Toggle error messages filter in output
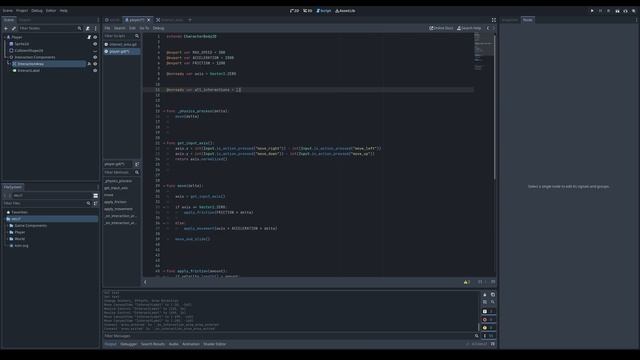Viewport: 640px width, 360px height. pos(488,320)
